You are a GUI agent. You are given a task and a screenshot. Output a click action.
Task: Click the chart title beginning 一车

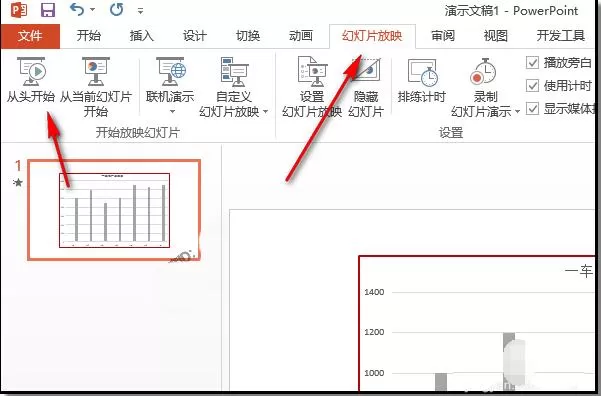click(x=579, y=271)
